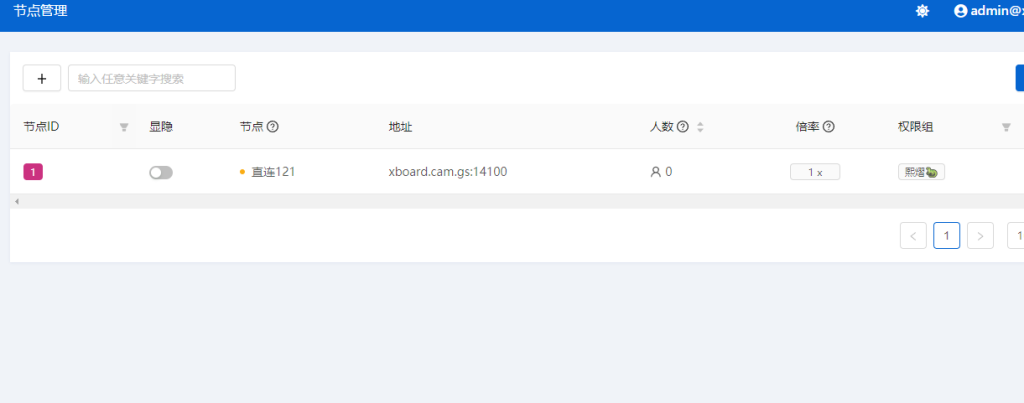Select page 1 in pagination

pos(946,236)
